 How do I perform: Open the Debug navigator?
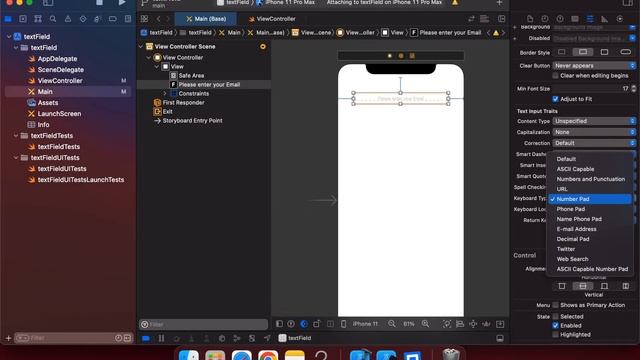98,19
